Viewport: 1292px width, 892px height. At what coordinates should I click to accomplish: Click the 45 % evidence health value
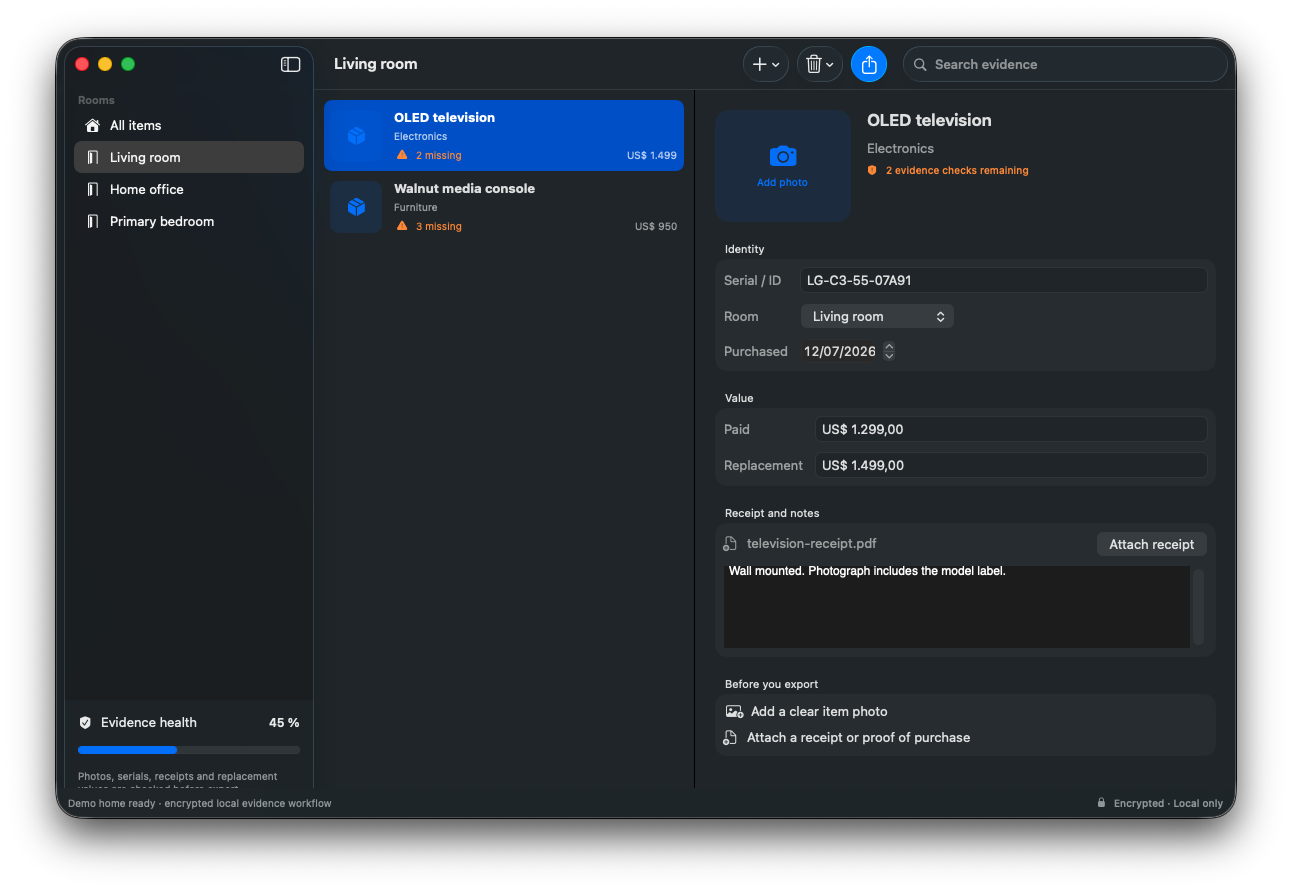click(284, 722)
